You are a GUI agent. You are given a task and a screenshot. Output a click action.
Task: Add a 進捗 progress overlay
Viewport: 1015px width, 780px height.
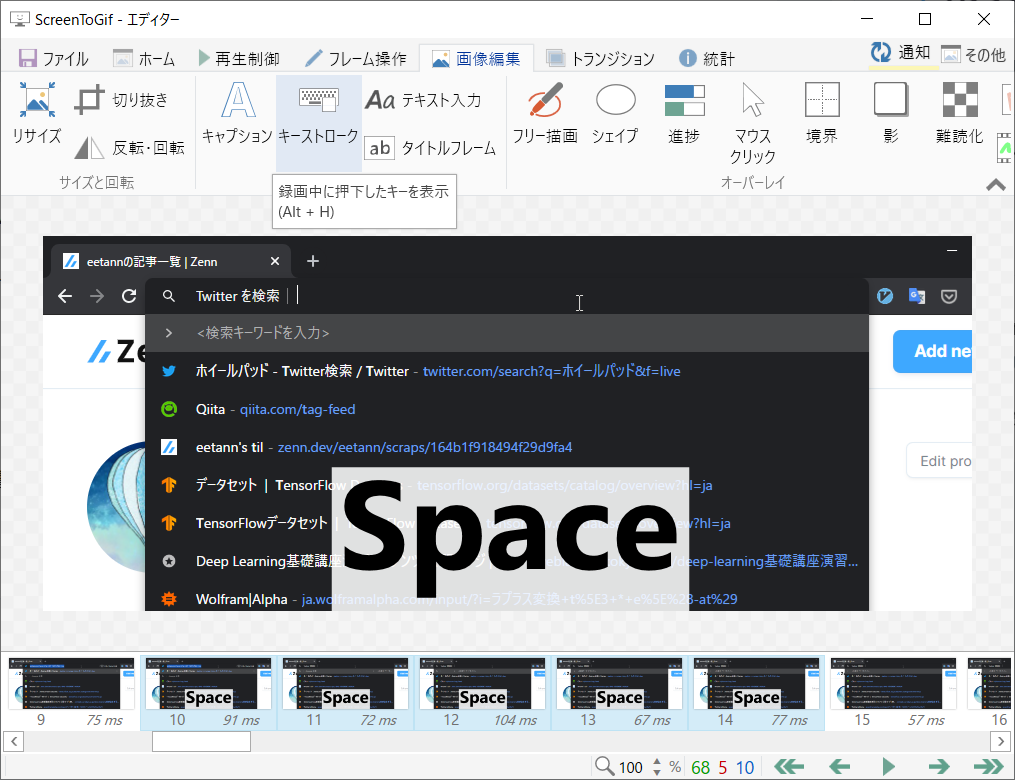pyautogui.click(x=684, y=112)
